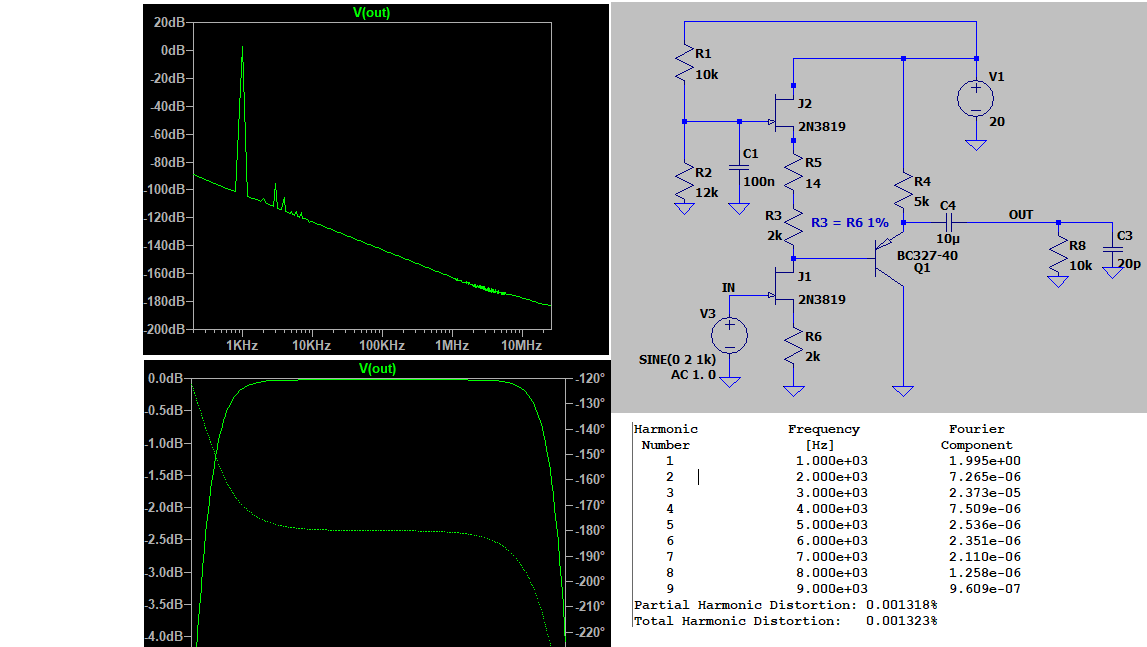1147x647 pixels.
Task: Click the Q1 BC327-40 transistor symbol
Action: tap(890, 259)
